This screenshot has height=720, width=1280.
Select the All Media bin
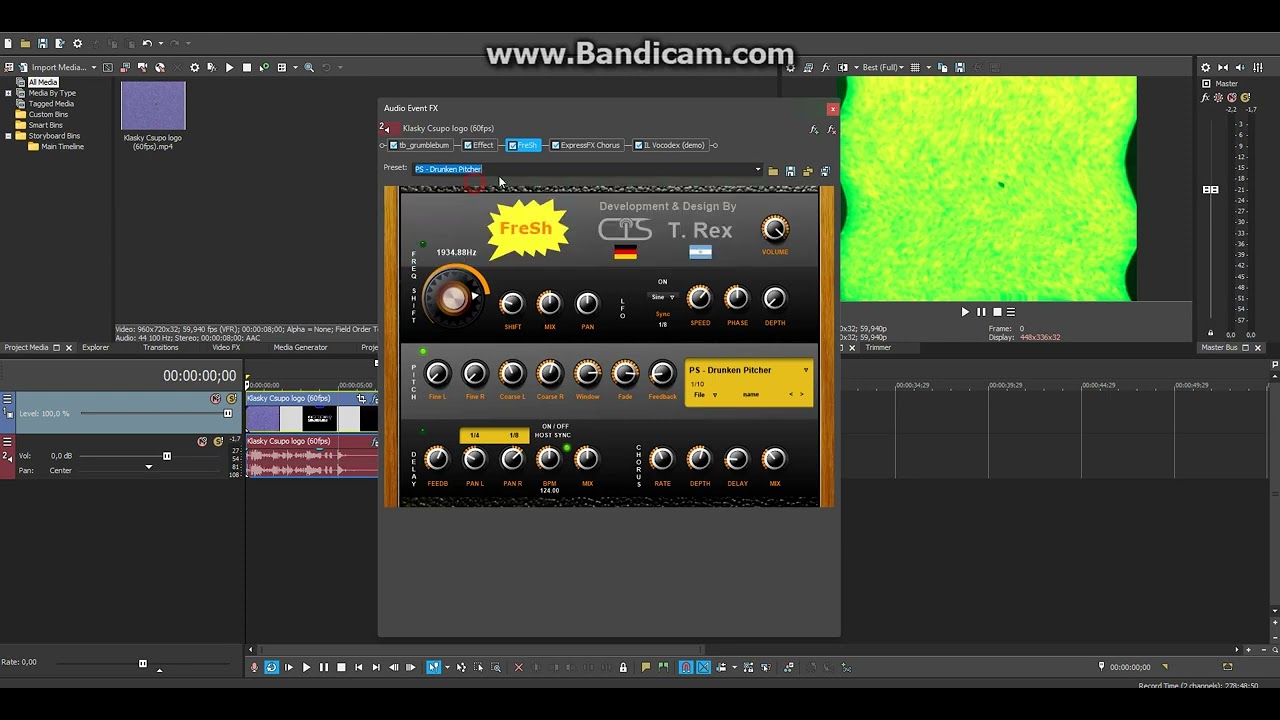pos(43,82)
